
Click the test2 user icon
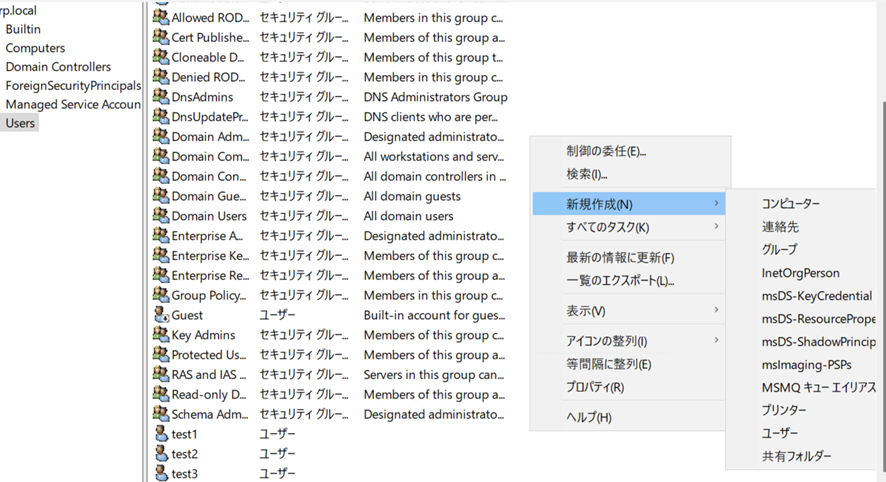point(162,453)
